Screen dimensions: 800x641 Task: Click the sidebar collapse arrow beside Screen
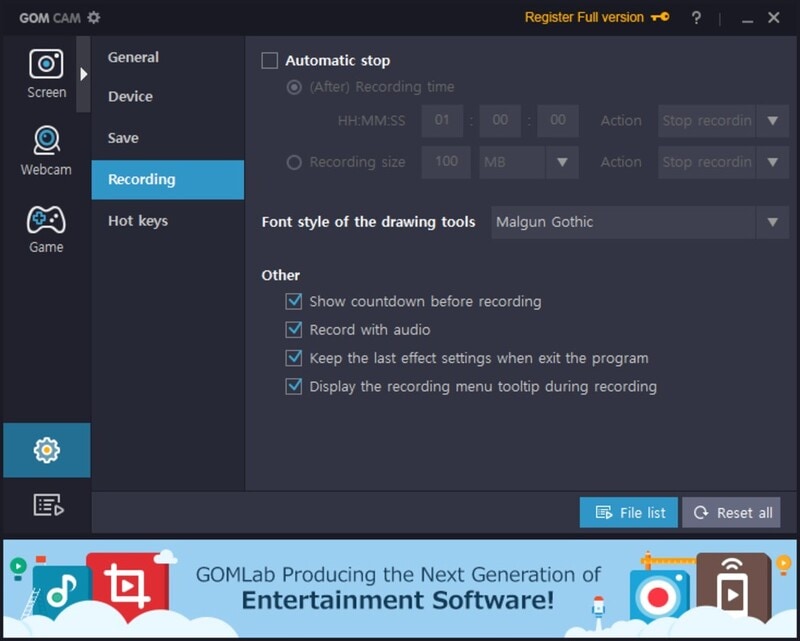click(83, 74)
